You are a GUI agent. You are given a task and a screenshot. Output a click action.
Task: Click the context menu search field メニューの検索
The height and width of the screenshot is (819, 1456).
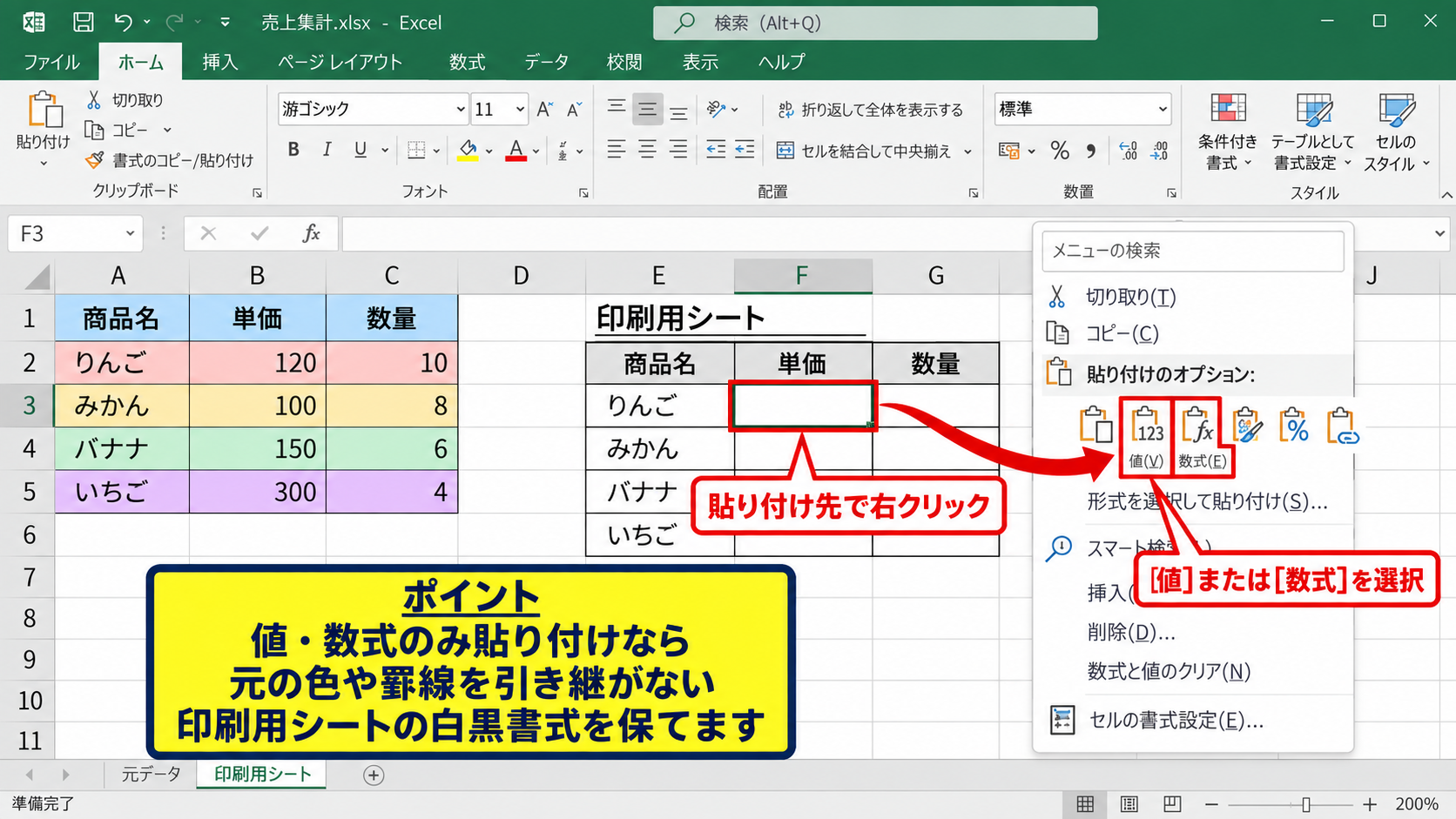(x=1192, y=251)
